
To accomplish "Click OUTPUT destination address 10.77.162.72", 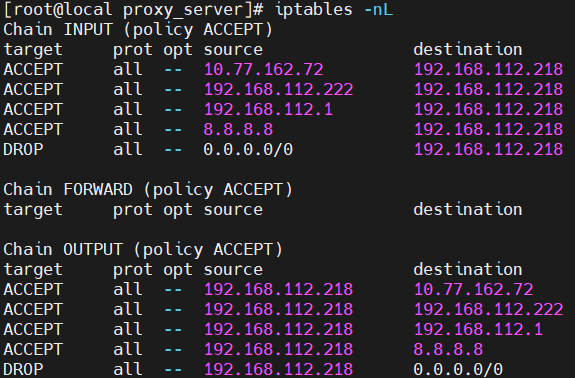I will point(473,289).
